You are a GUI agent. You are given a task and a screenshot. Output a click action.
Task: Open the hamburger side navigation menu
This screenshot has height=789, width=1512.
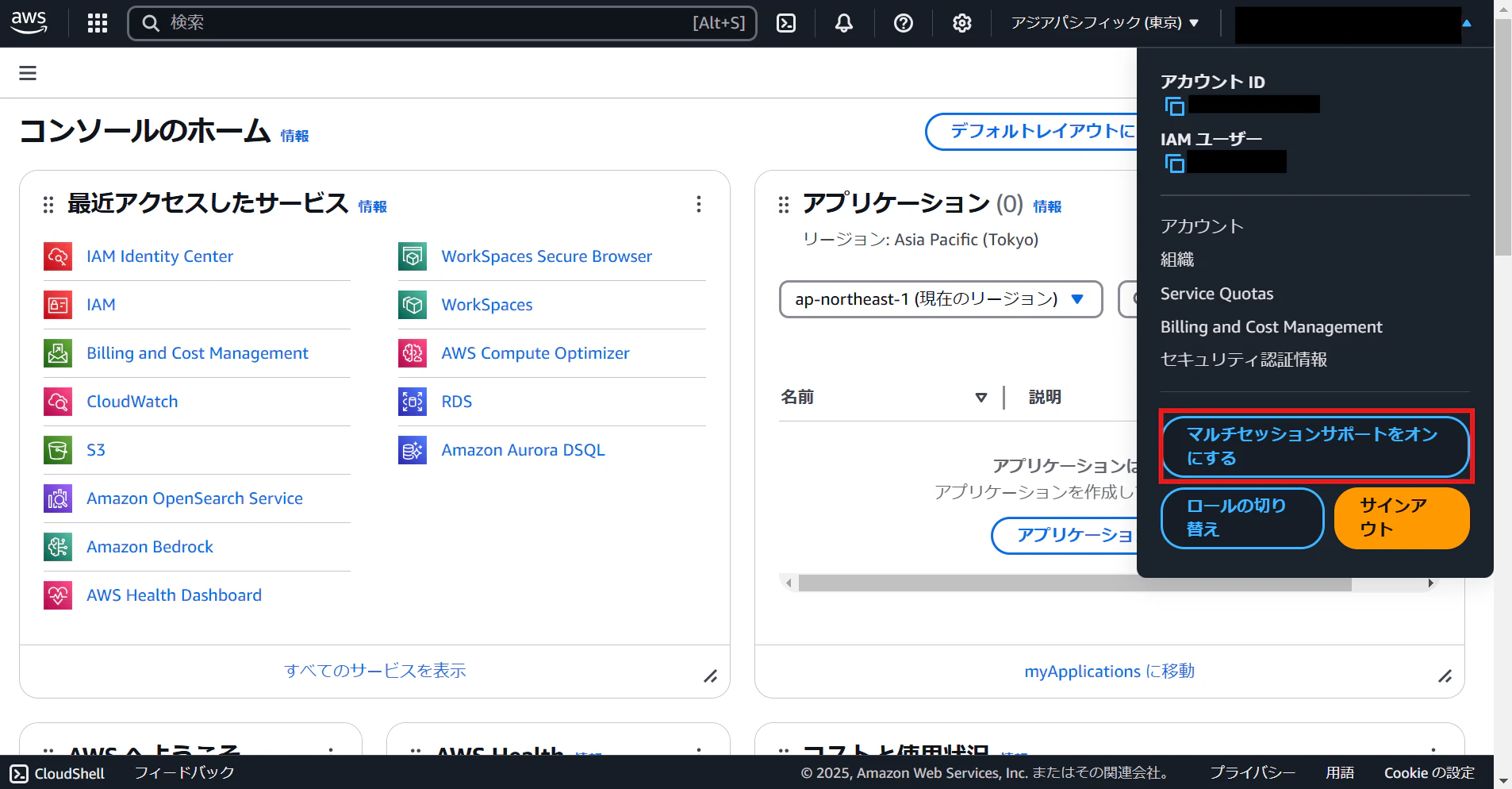28,73
